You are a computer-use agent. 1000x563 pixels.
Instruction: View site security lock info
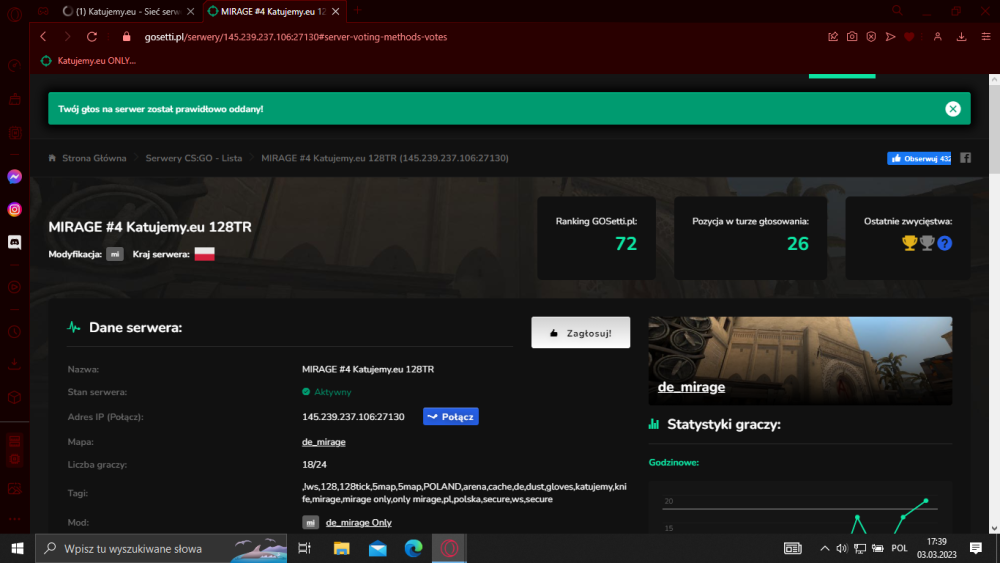pyautogui.click(x=126, y=37)
